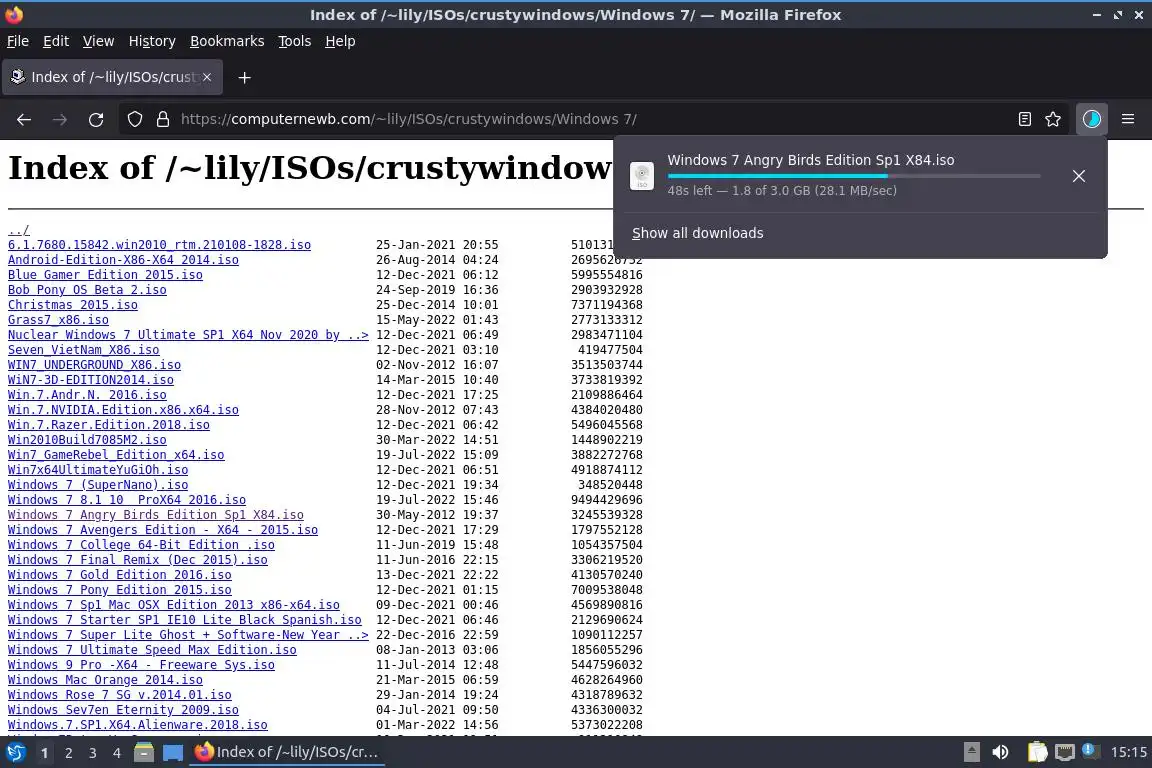Click Windows_7_Ultimate_Speed_Max_Edition.iso link
The height and width of the screenshot is (768, 1152).
click(x=152, y=650)
